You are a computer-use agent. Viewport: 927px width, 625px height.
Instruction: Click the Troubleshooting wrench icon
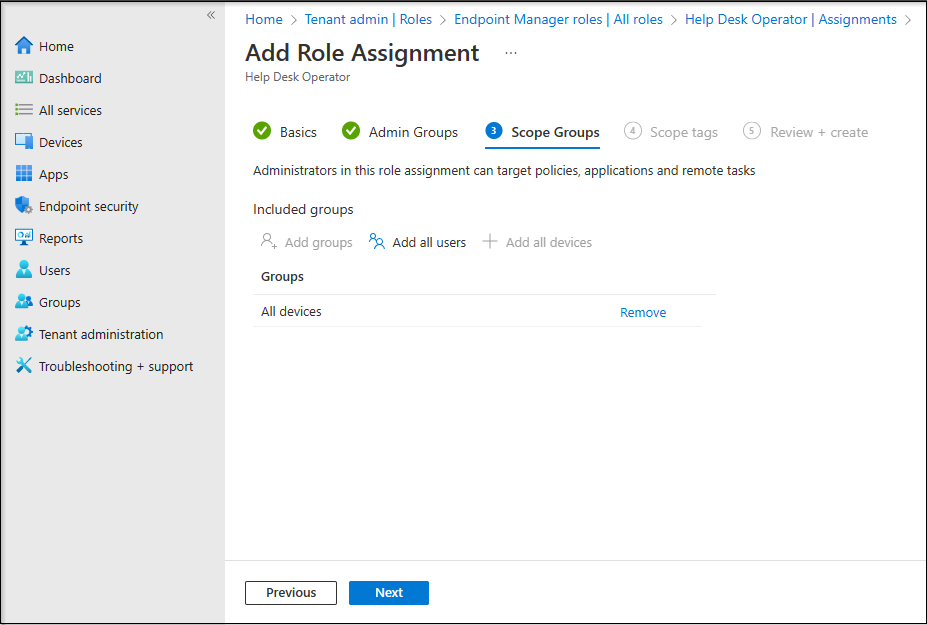click(x=24, y=365)
